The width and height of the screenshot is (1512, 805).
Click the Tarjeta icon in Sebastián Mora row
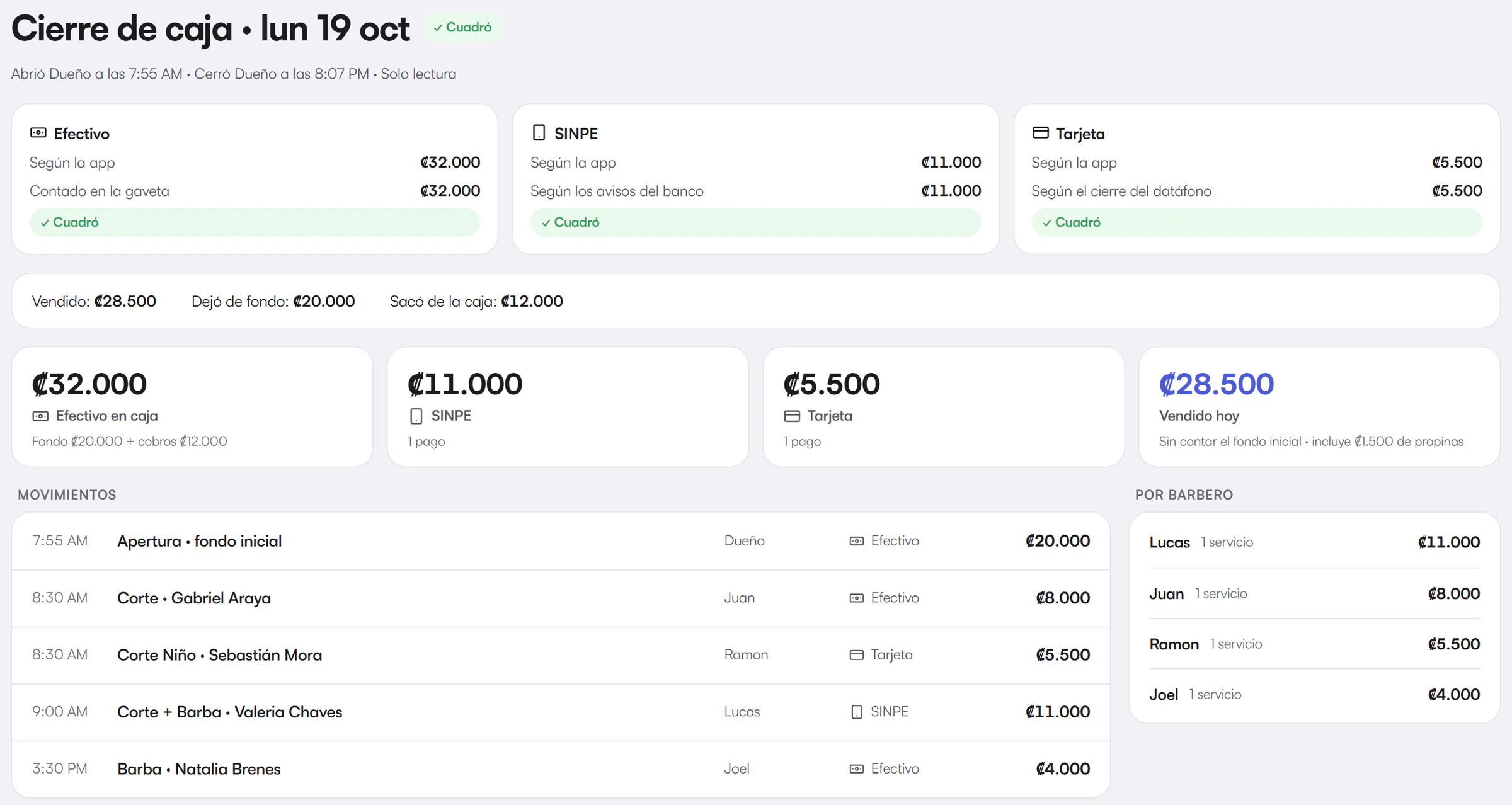coord(857,655)
